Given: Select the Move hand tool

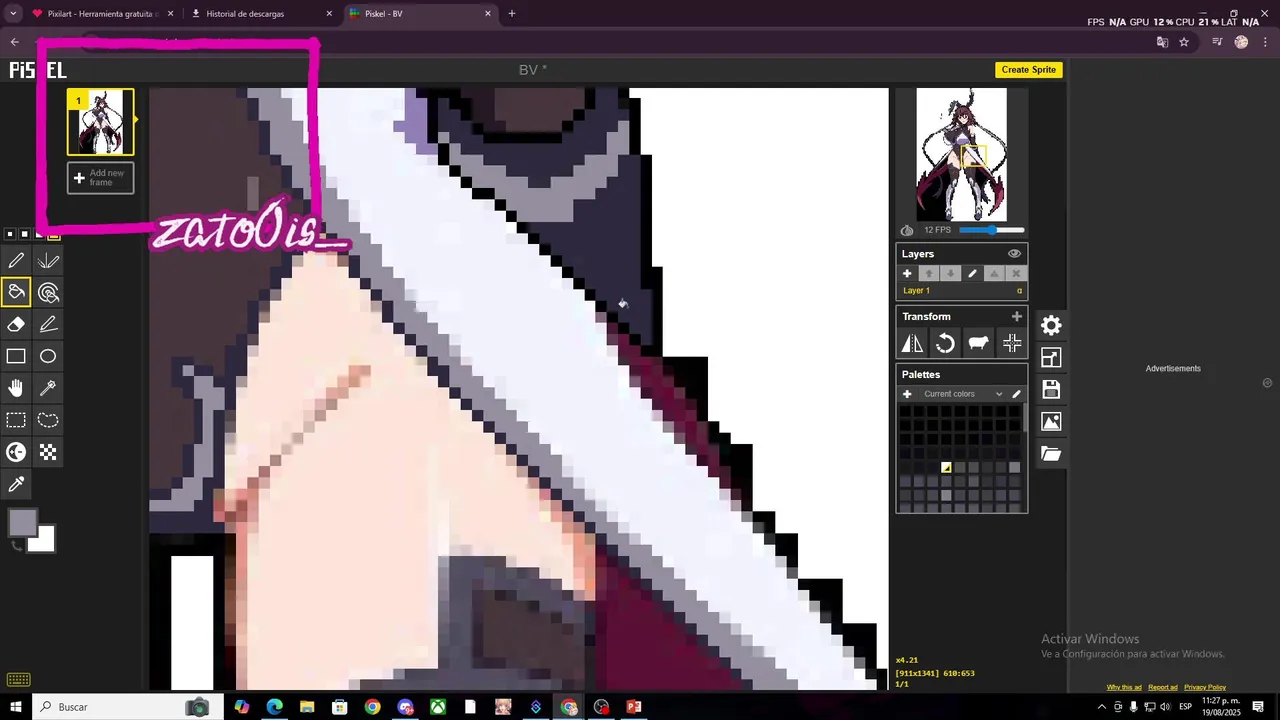Looking at the screenshot, I should click(x=16, y=389).
